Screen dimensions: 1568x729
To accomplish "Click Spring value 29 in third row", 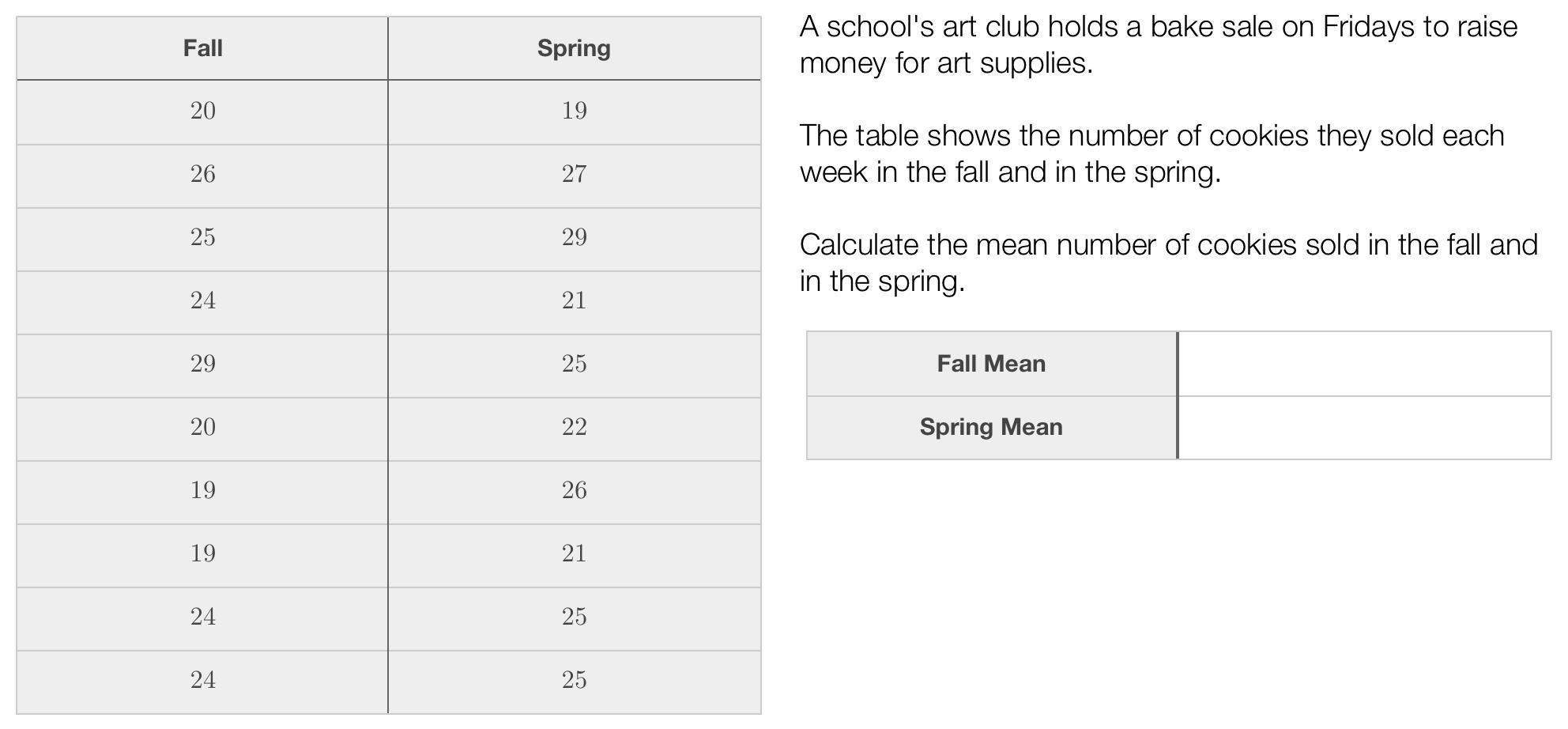I will [575, 237].
